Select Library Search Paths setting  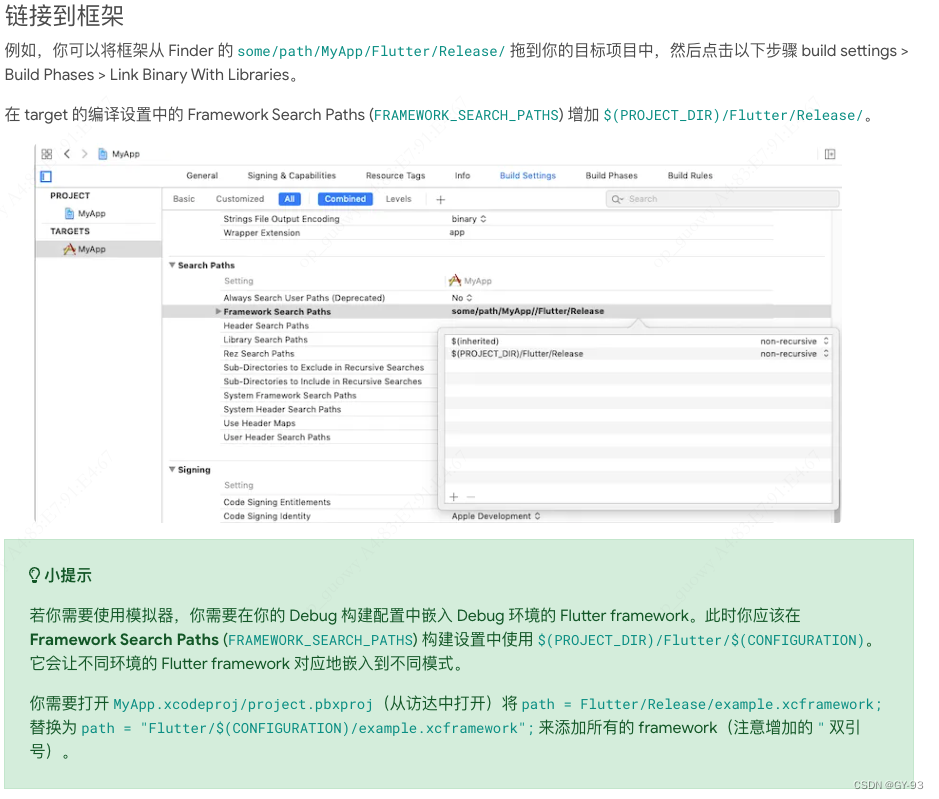tap(265, 340)
